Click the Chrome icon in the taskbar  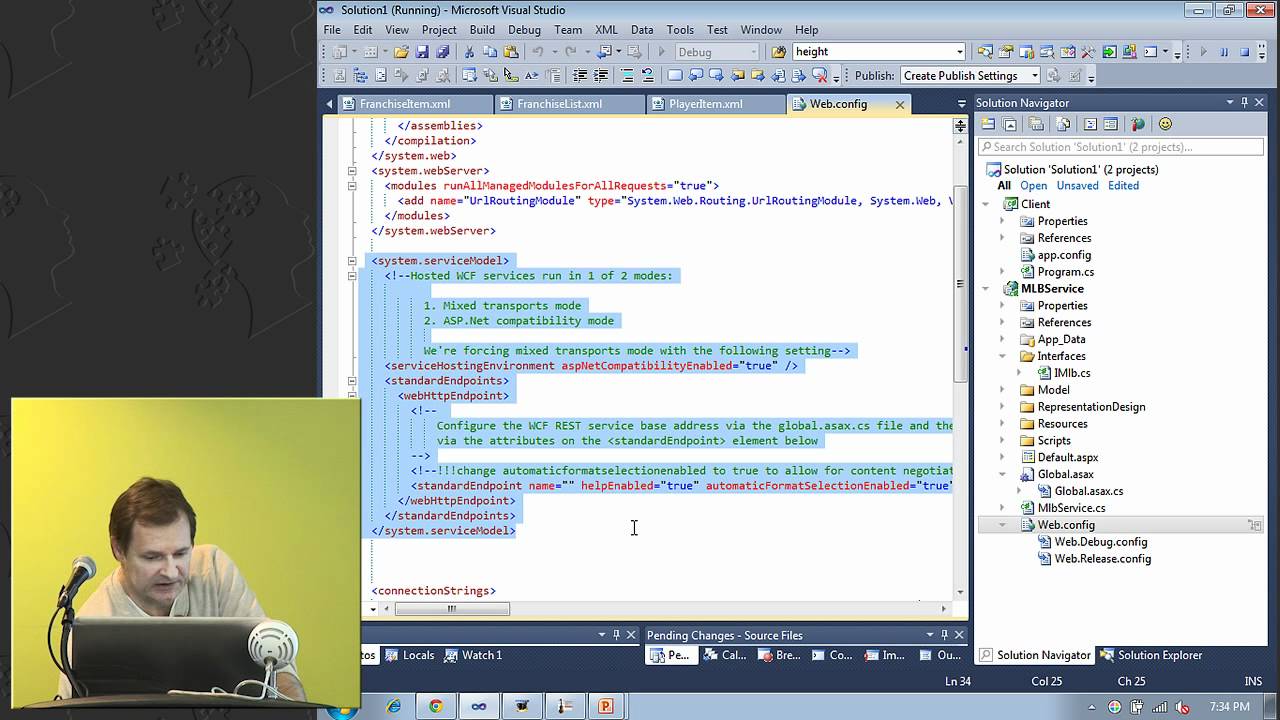pos(436,706)
